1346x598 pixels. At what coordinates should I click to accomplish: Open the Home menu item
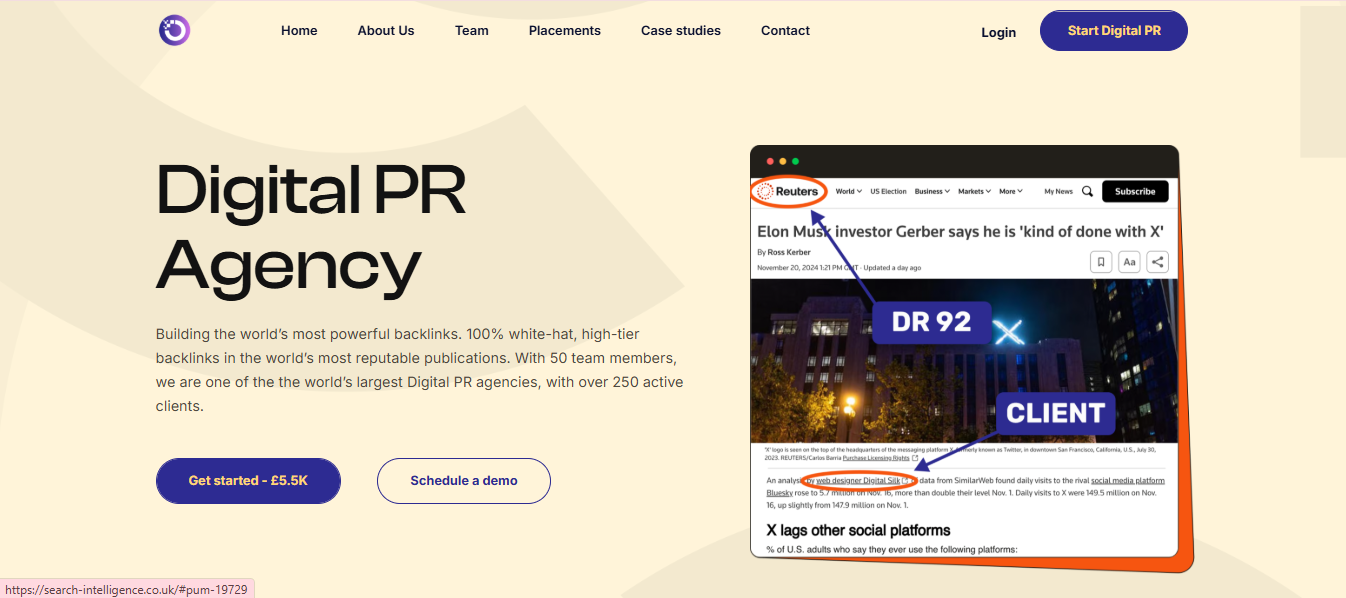point(299,31)
